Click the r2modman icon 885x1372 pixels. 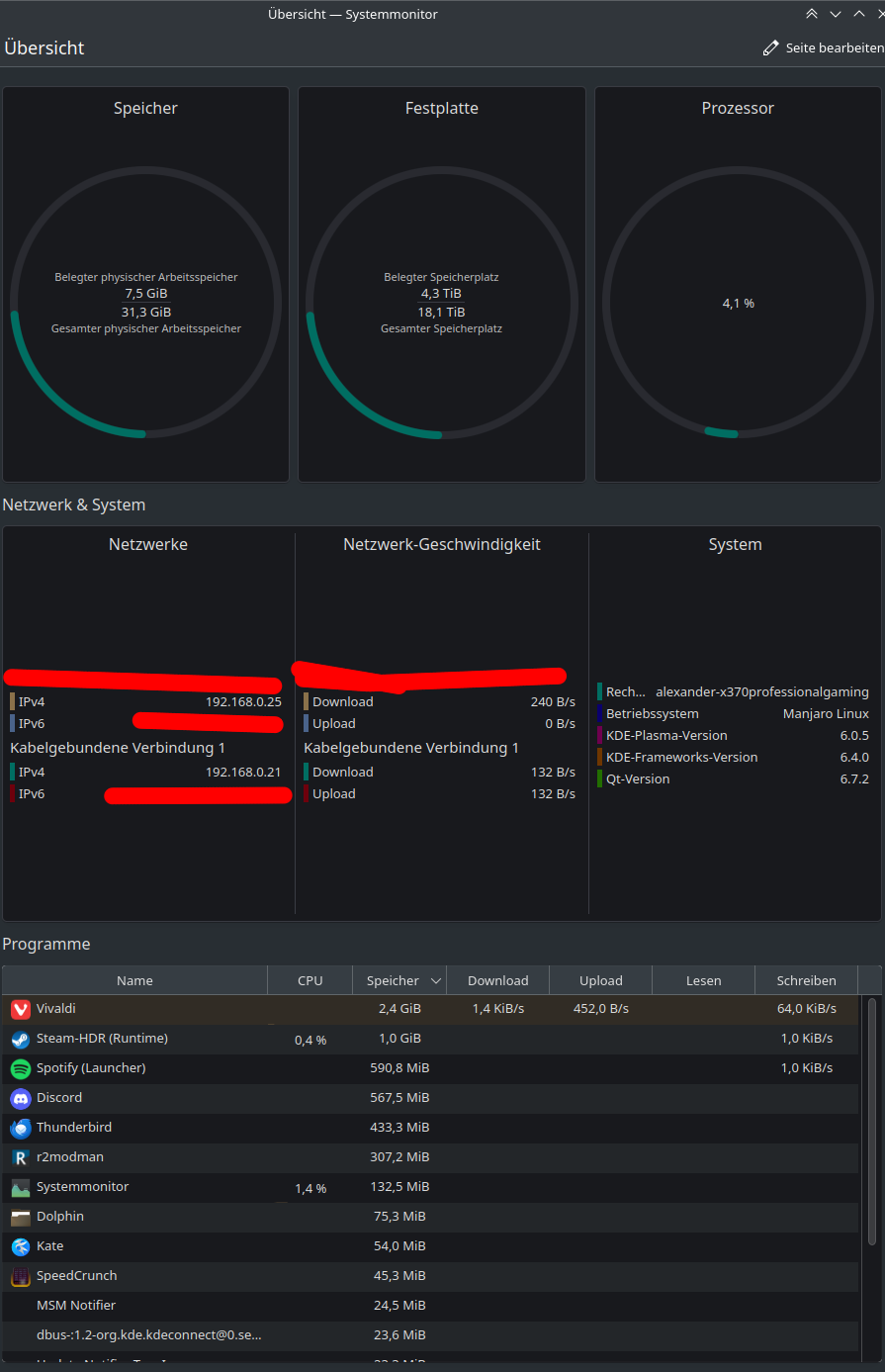point(21,1158)
